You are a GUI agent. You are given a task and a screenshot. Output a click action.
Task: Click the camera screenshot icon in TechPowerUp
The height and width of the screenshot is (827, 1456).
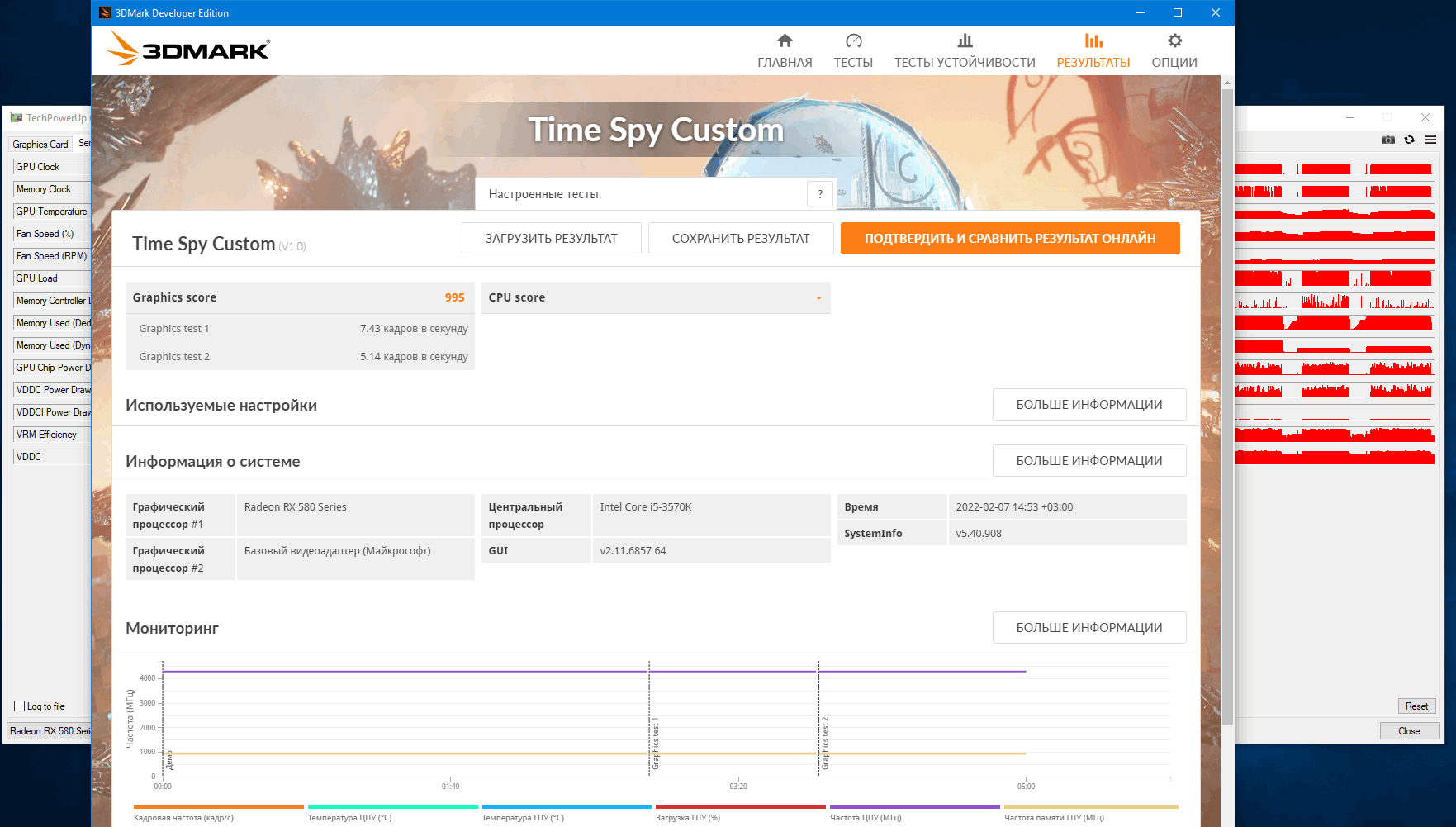tap(1388, 140)
